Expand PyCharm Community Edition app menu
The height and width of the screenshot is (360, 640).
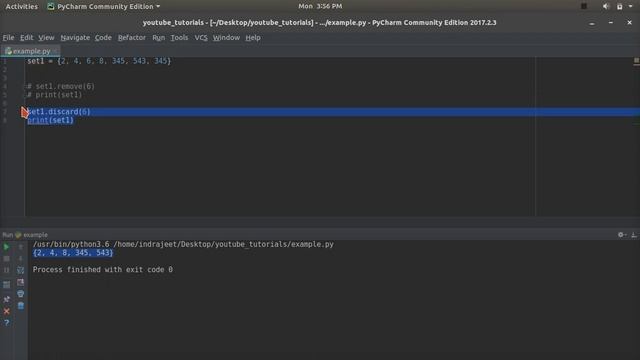click(104, 6)
